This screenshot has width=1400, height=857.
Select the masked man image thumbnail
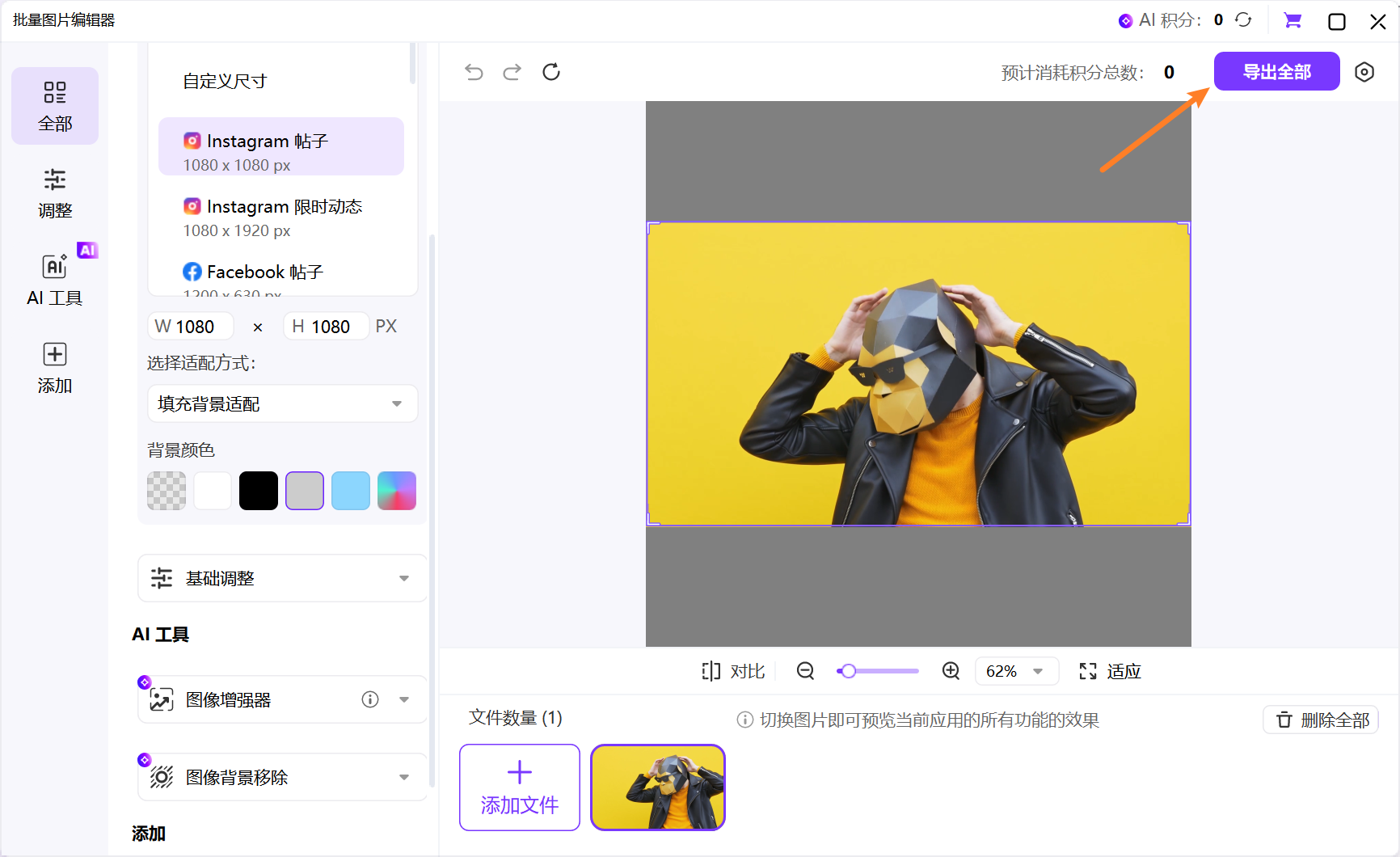pos(658,787)
